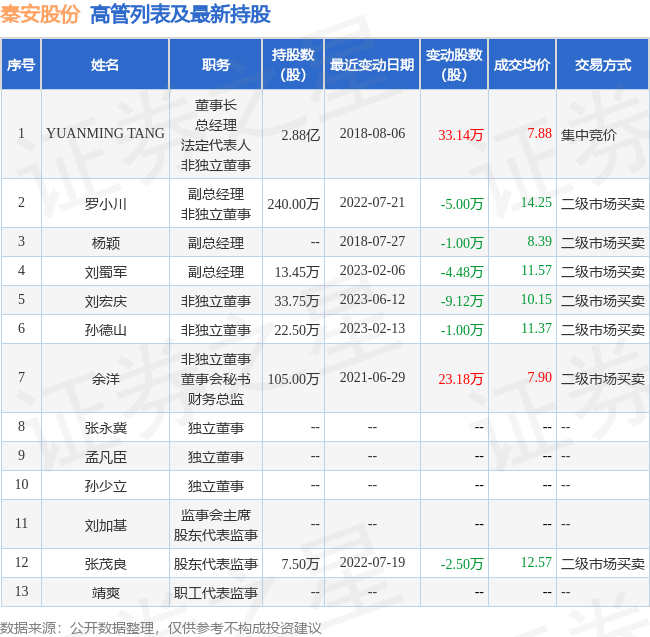Image resolution: width=650 pixels, height=637 pixels.
Task: Click the name 杨颖
Action: click(105, 243)
